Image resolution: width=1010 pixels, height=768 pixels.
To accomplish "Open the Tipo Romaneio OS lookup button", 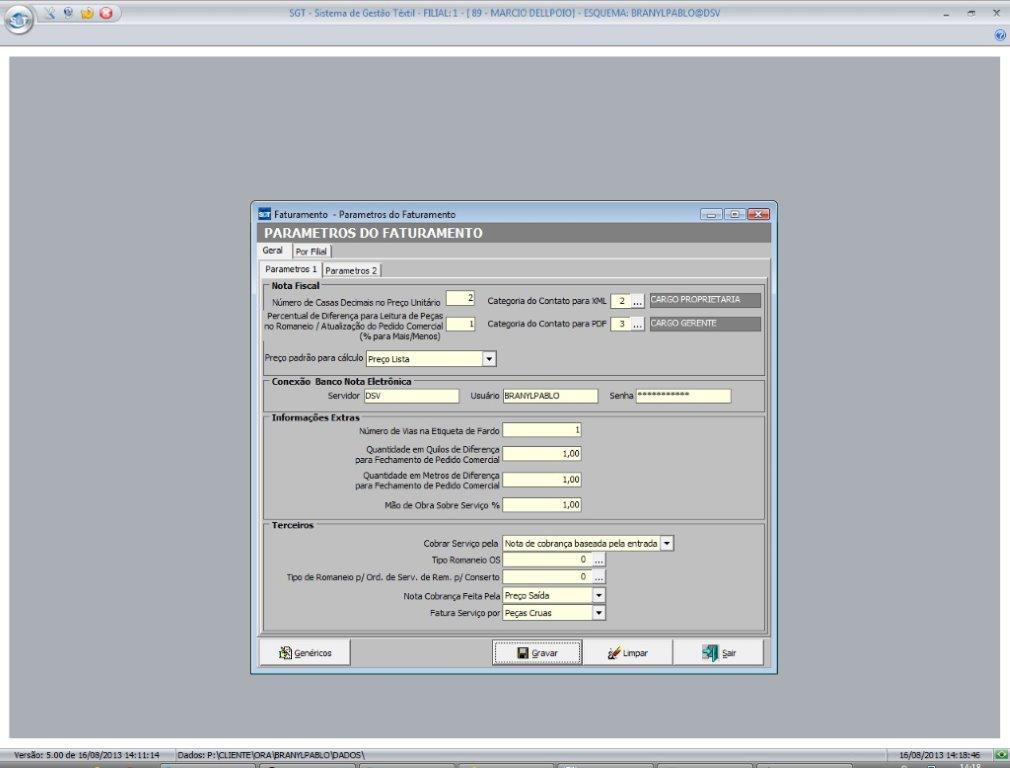I will [x=598, y=560].
